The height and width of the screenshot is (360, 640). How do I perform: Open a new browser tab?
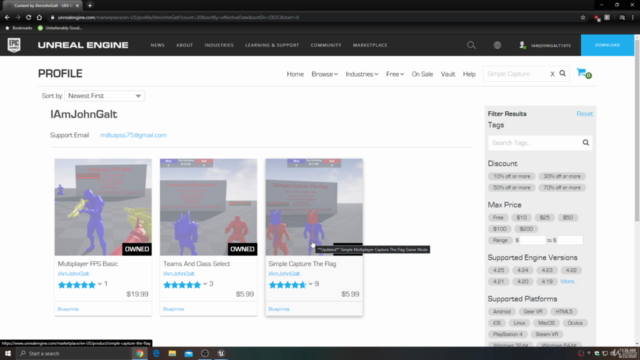coord(90,5)
